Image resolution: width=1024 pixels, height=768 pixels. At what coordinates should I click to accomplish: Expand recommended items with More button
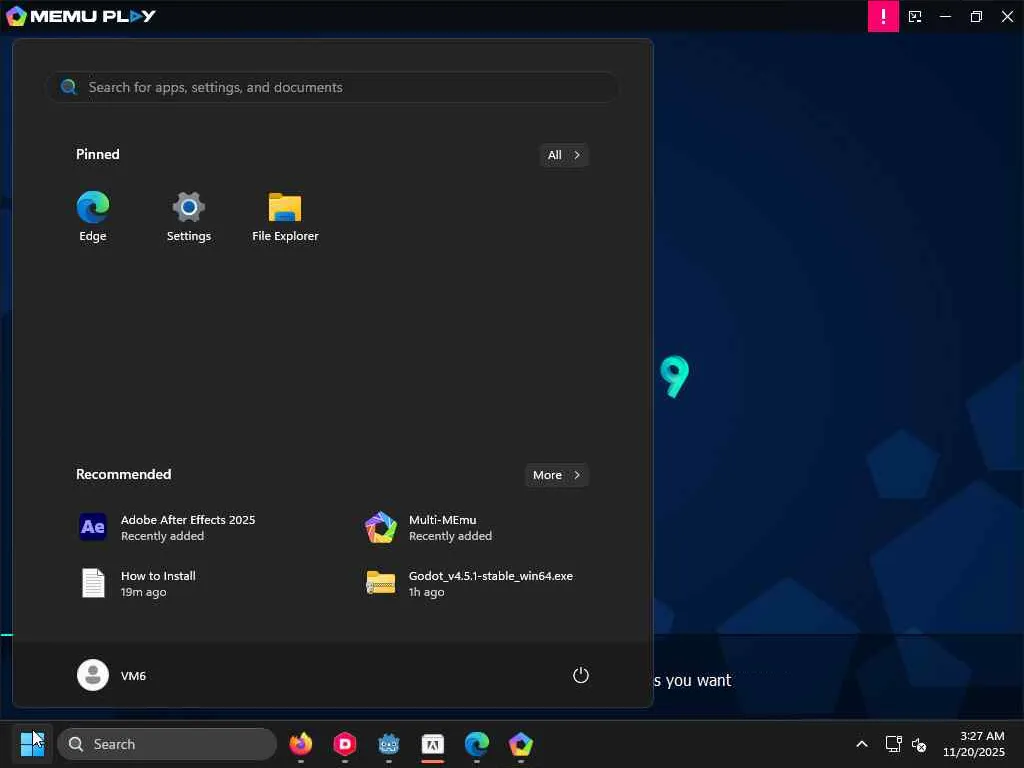556,475
